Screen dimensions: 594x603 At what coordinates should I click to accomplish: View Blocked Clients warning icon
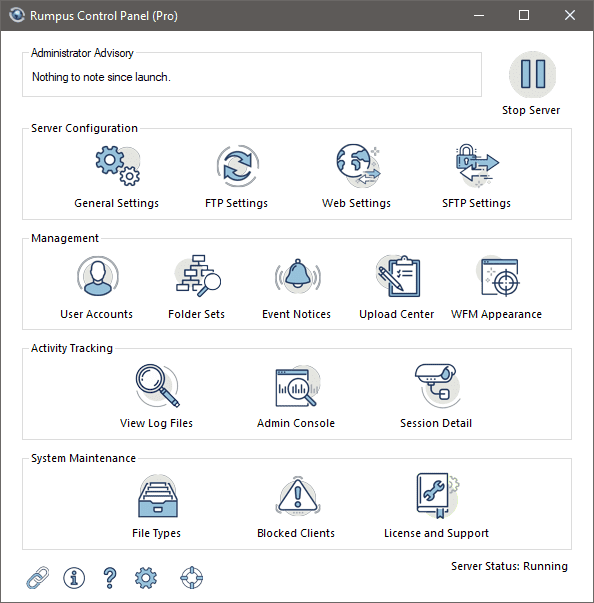[298, 496]
